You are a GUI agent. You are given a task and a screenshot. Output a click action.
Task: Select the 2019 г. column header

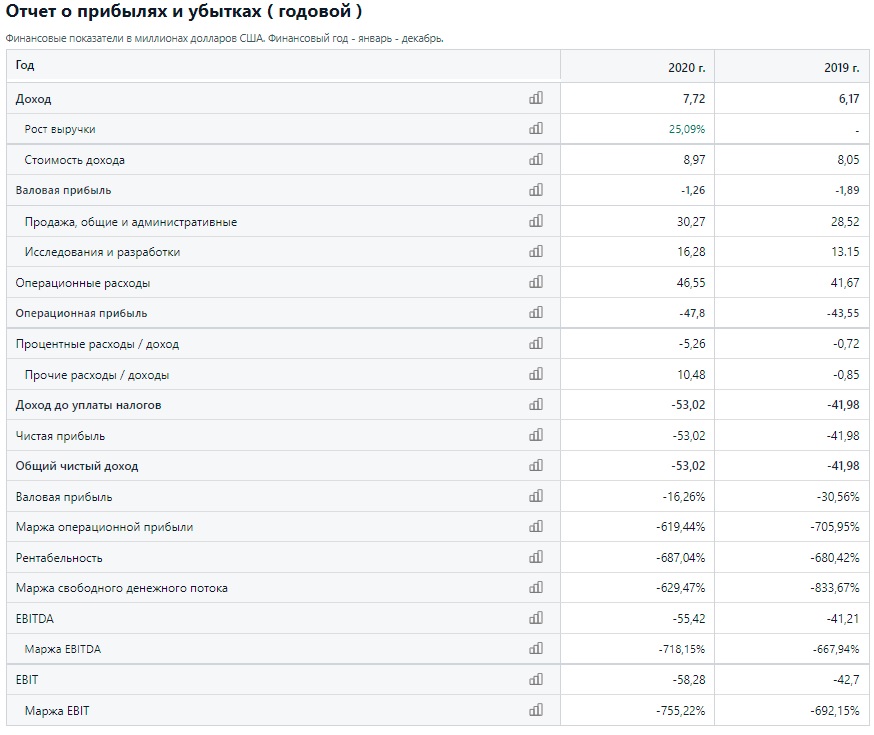842,67
